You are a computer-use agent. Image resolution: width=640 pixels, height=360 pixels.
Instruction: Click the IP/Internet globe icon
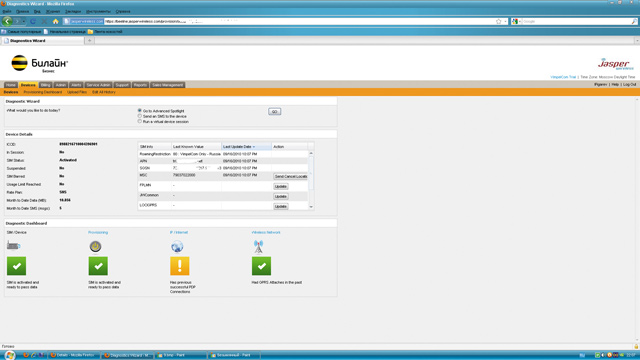tap(177, 246)
